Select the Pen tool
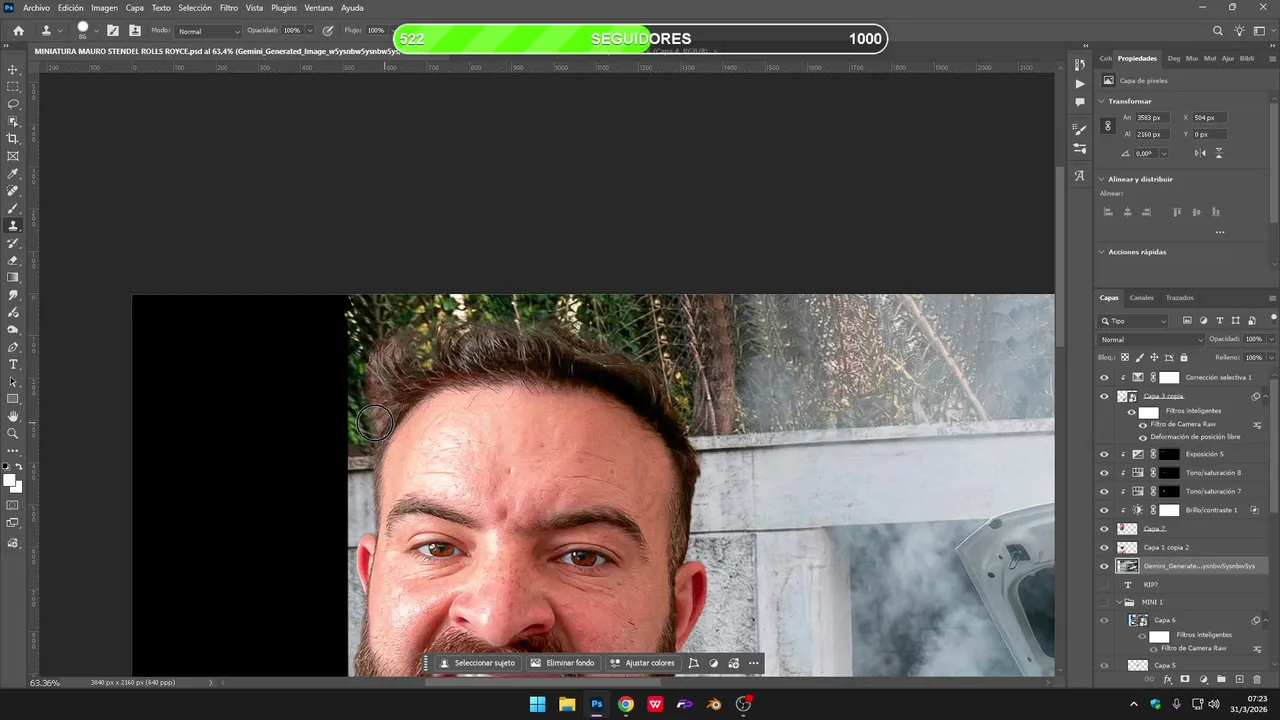The width and height of the screenshot is (1280, 720). point(13,347)
